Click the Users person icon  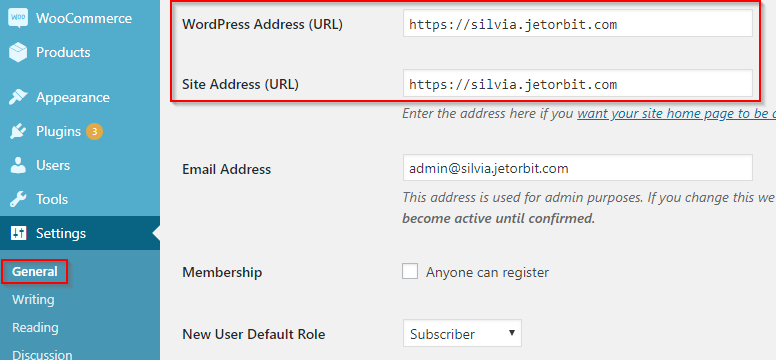pos(18,165)
